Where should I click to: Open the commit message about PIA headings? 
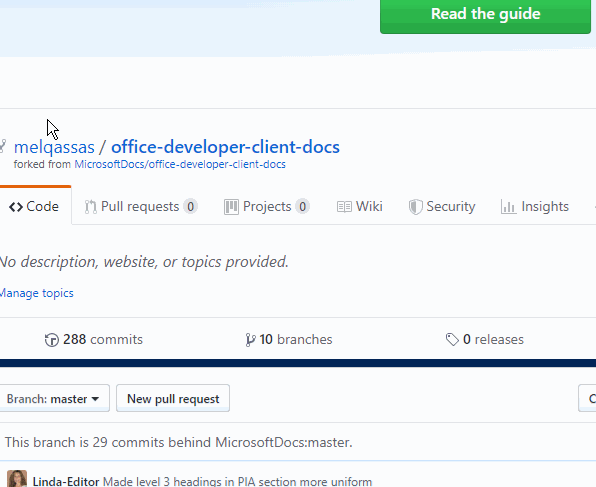(237, 481)
